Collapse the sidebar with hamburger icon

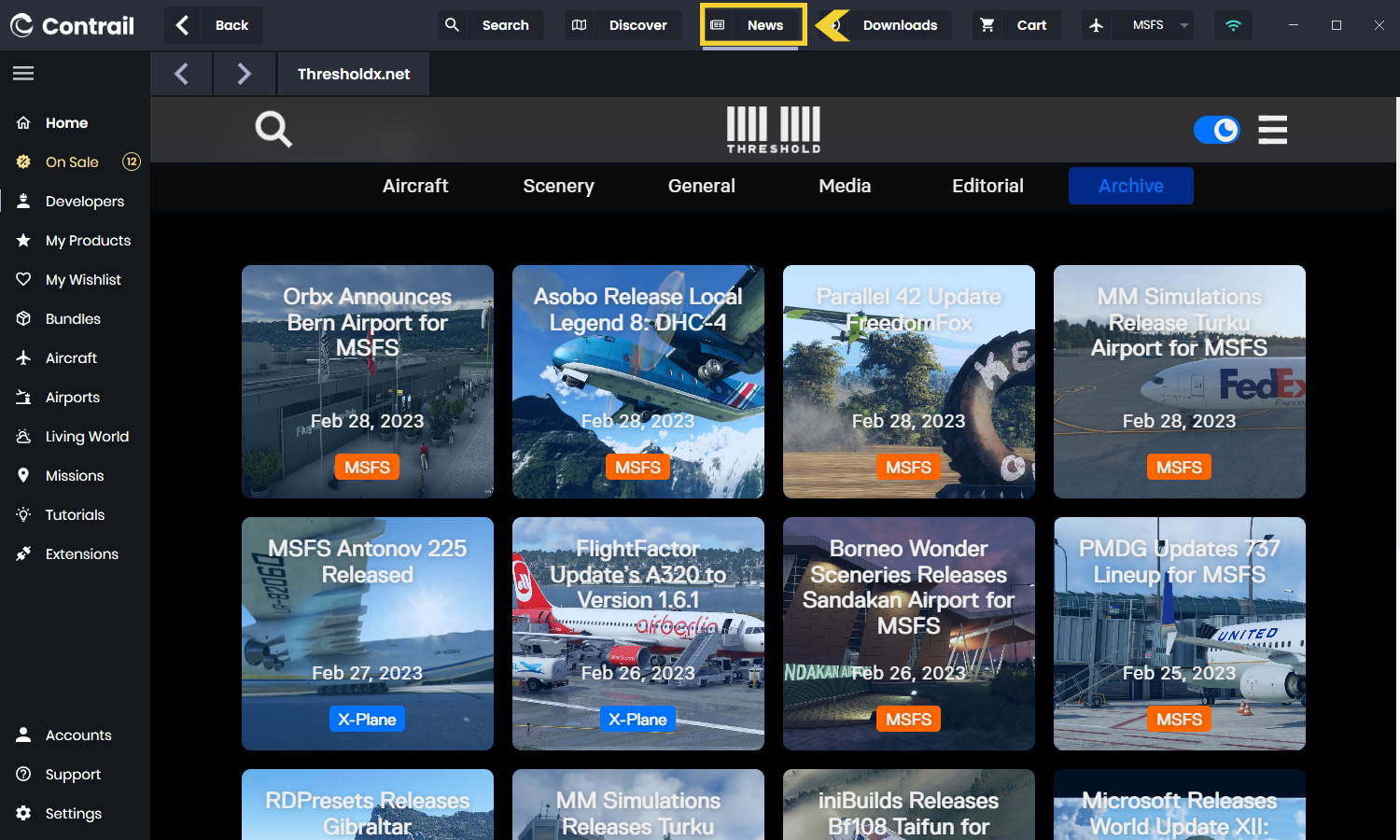coord(23,74)
